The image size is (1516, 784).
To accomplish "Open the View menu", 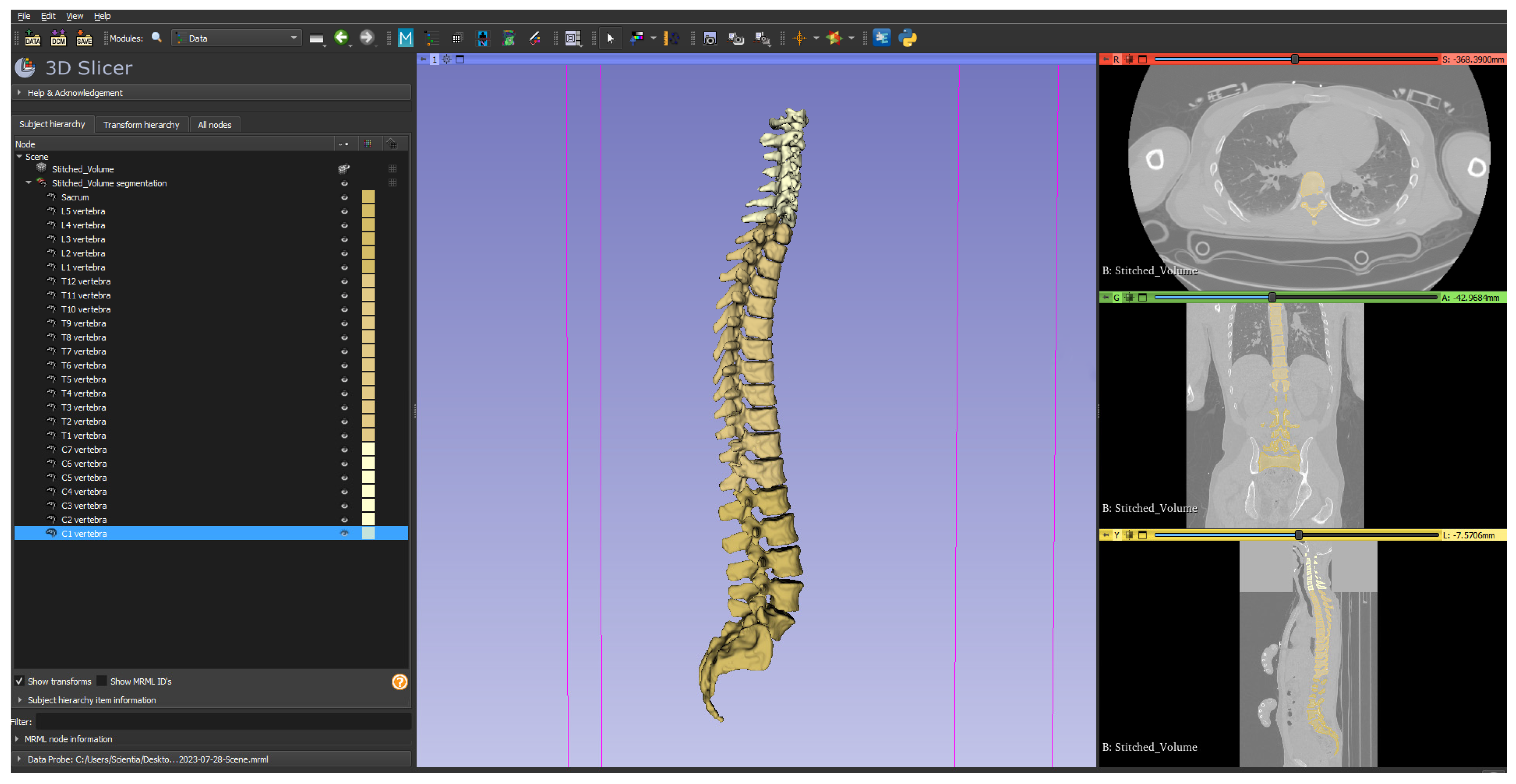I will [x=74, y=16].
